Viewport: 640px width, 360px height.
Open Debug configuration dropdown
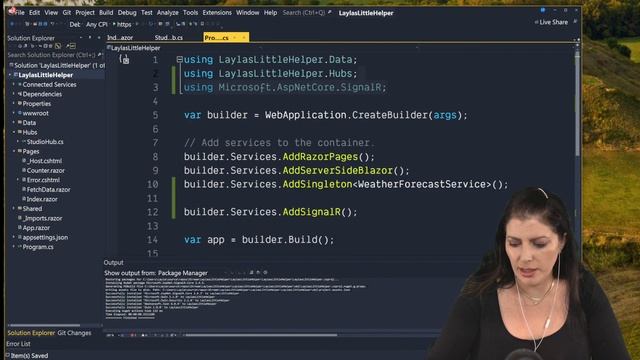75,24
